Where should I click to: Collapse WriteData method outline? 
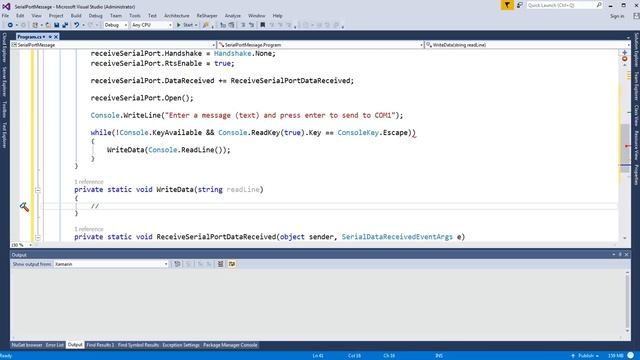tap(38, 190)
